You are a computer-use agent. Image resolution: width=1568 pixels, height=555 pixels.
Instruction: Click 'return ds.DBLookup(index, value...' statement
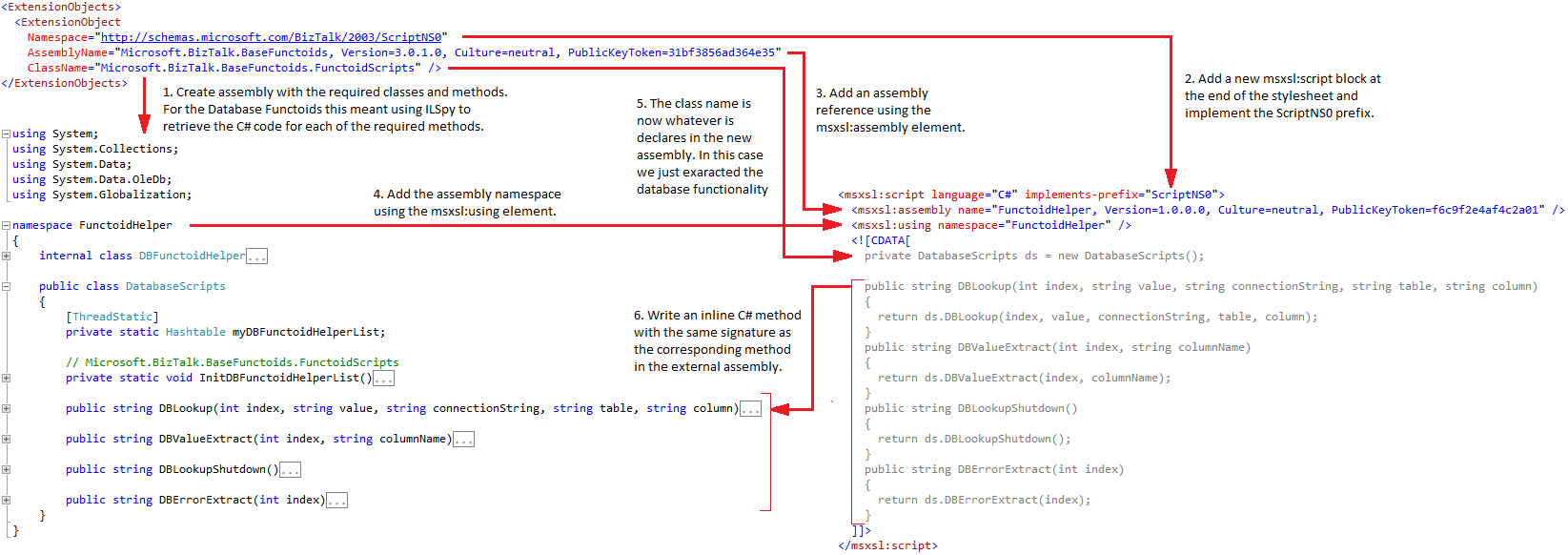[1098, 317]
